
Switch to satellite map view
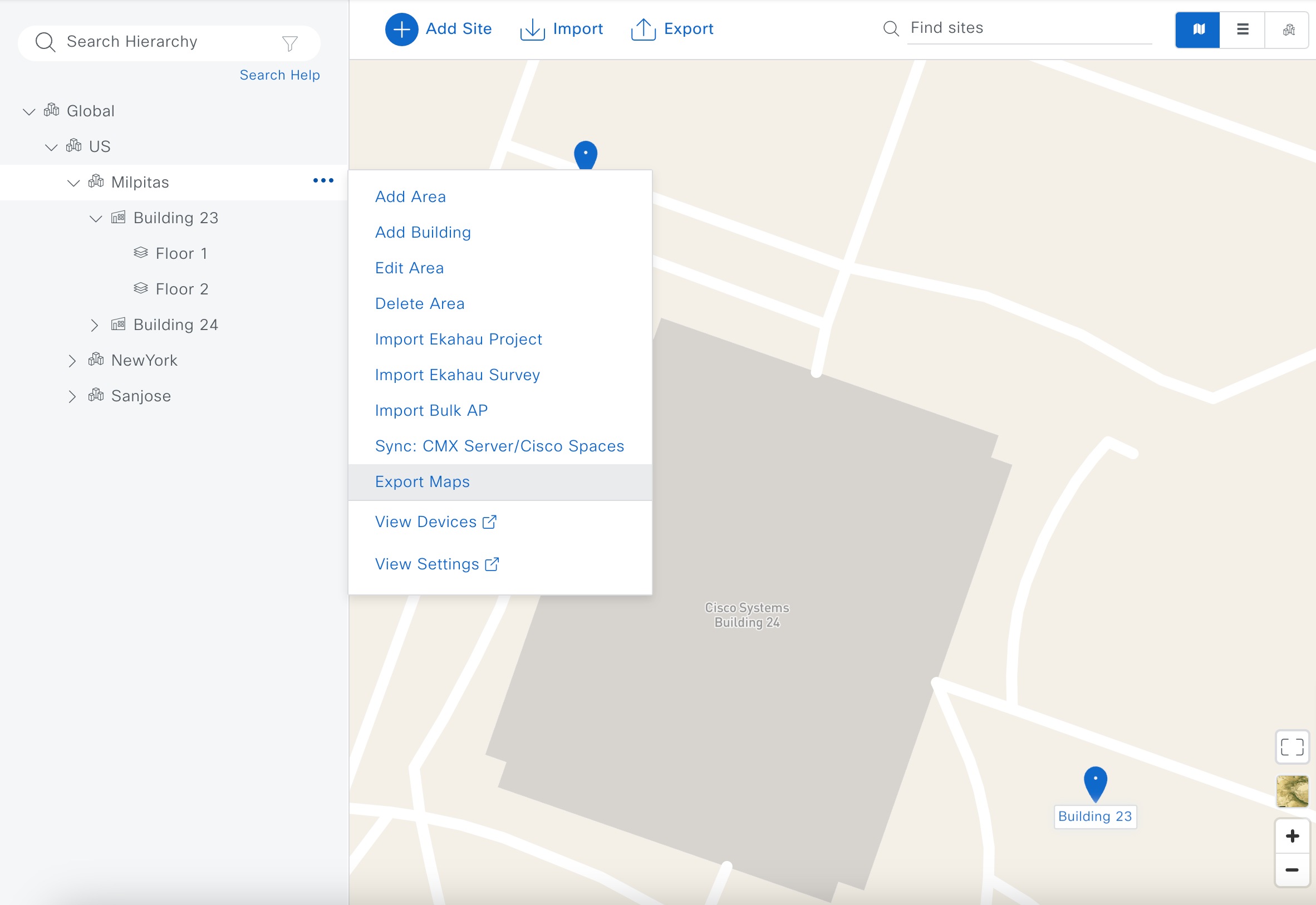pyautogui.click(x=1292, y=791)
